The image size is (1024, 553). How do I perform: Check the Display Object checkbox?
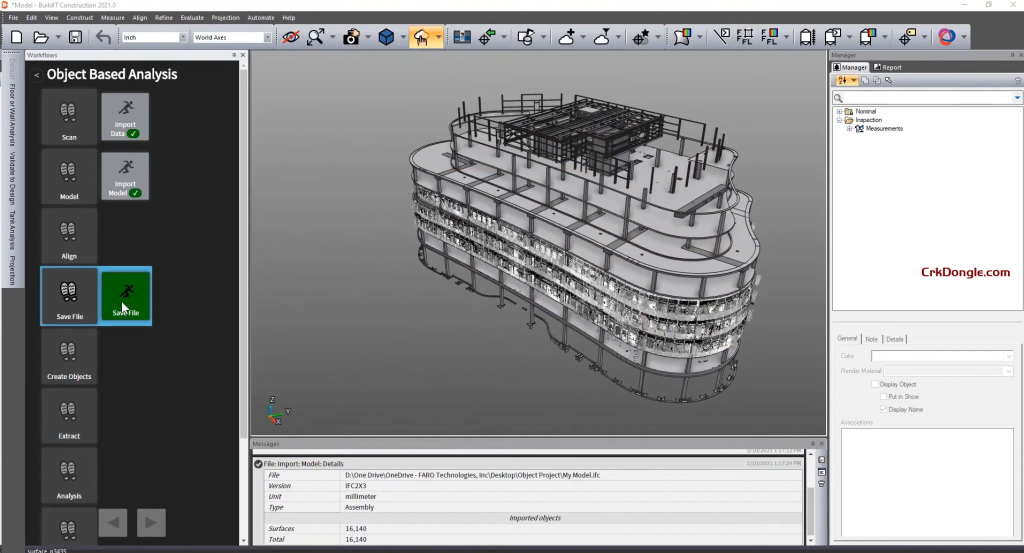click(876, 384)
